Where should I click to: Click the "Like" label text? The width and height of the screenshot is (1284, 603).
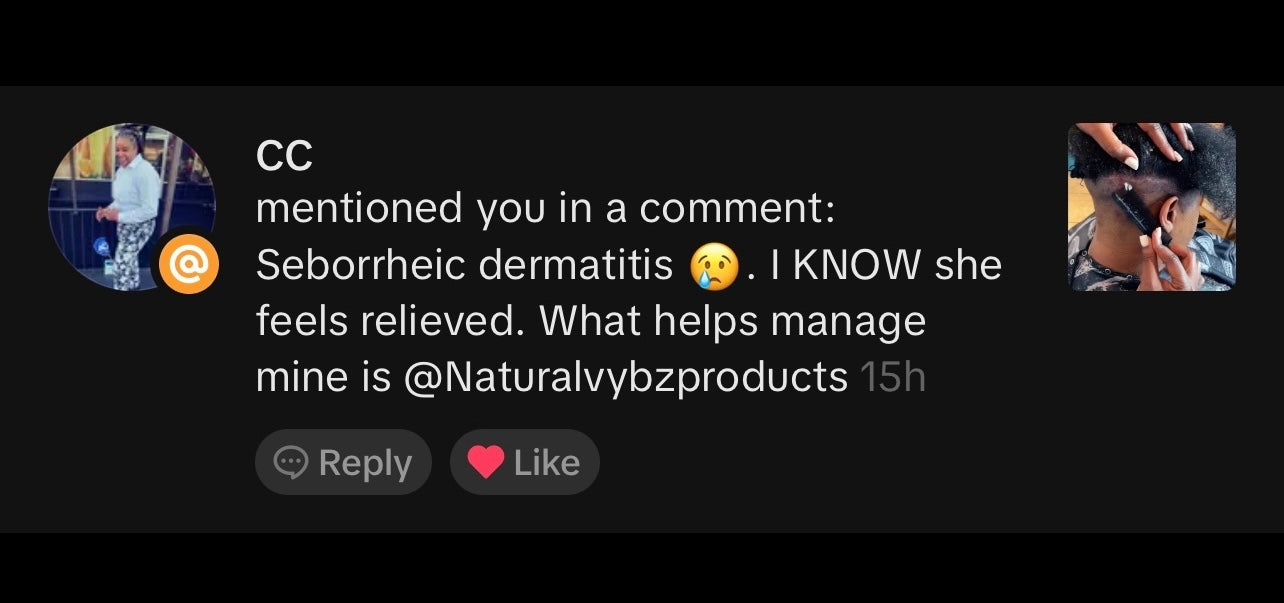[x=547, y=463]
